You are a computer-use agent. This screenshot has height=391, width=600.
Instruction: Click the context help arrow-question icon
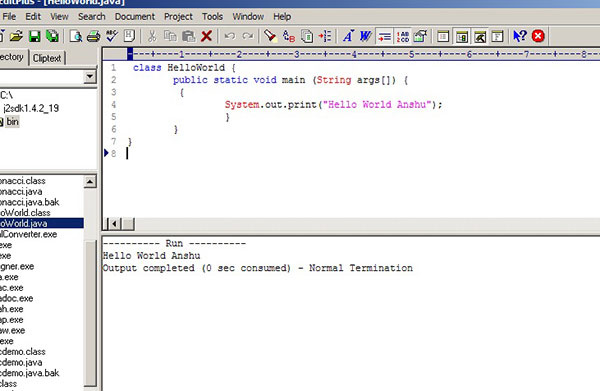(x=520, y=36)
